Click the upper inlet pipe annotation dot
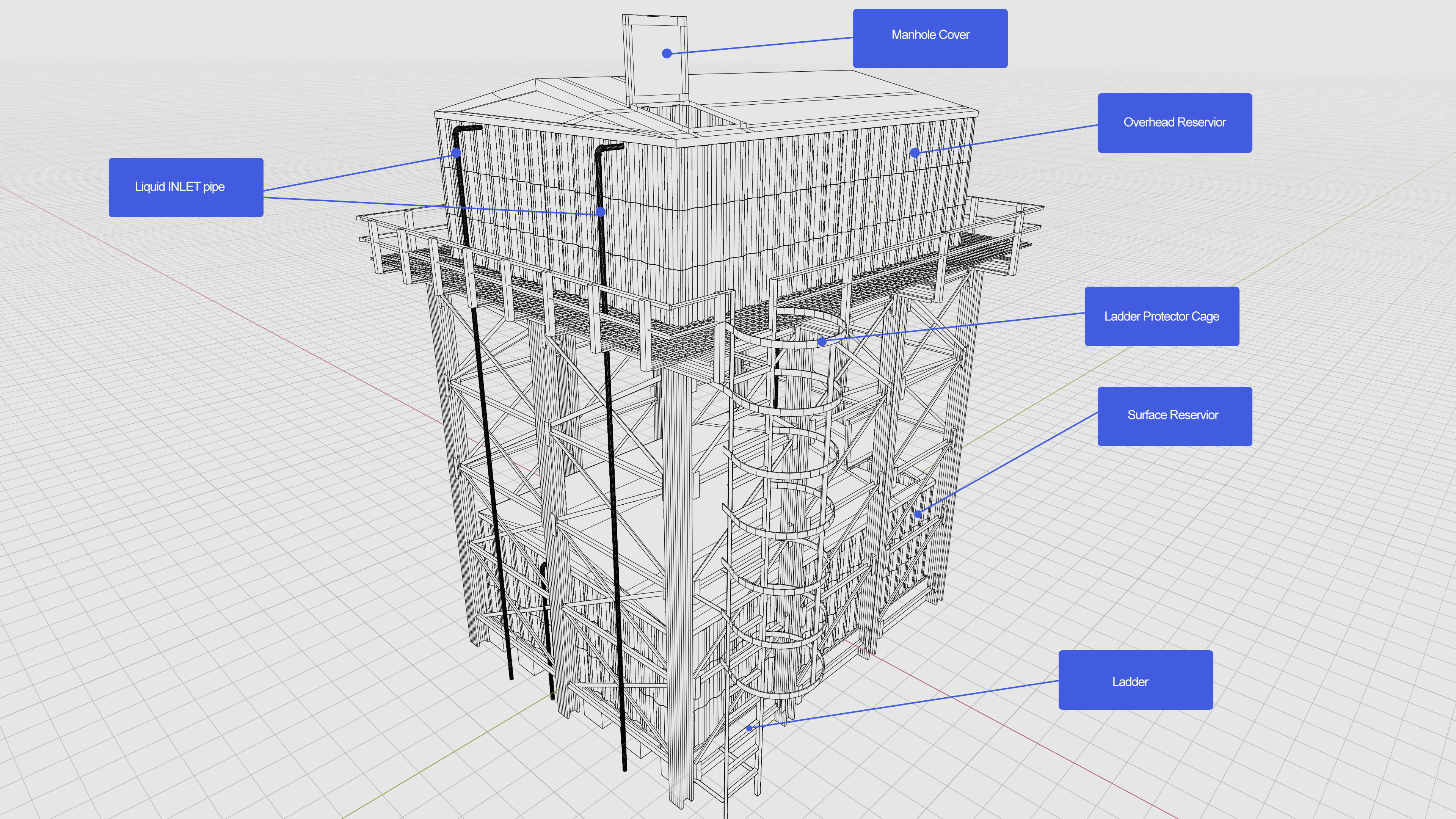The image size is (1456, 819). 456,152
